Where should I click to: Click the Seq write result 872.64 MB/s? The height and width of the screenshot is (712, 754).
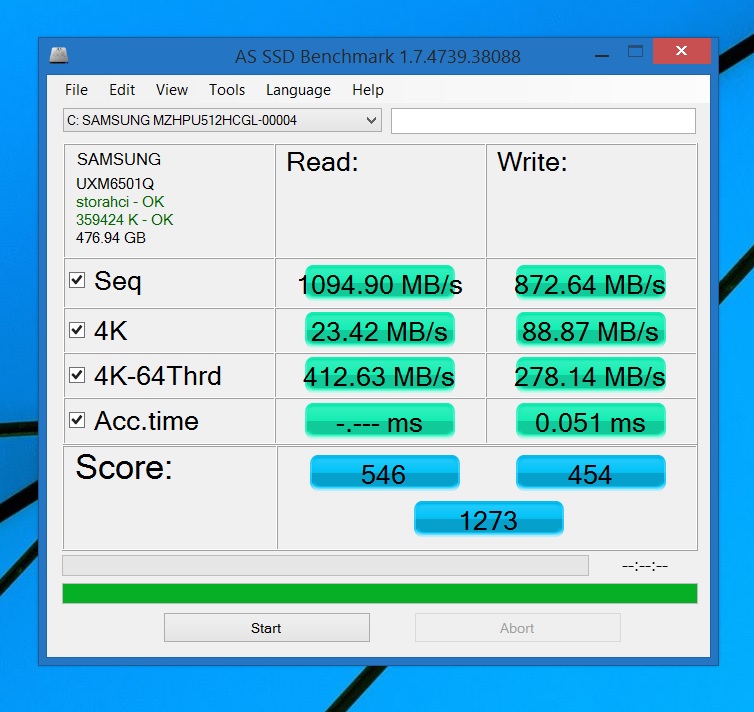pos(590,284)
